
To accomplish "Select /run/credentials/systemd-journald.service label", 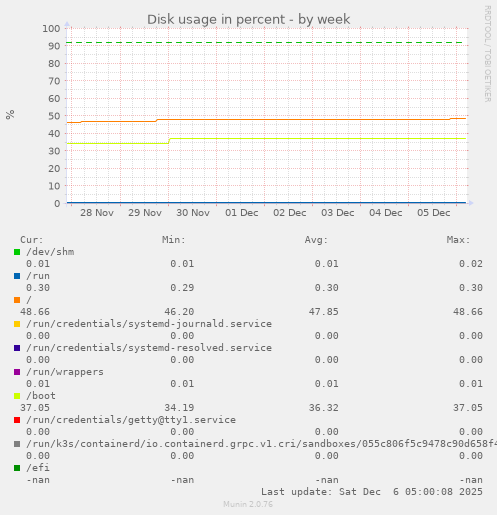I will [x=149, y=324].
